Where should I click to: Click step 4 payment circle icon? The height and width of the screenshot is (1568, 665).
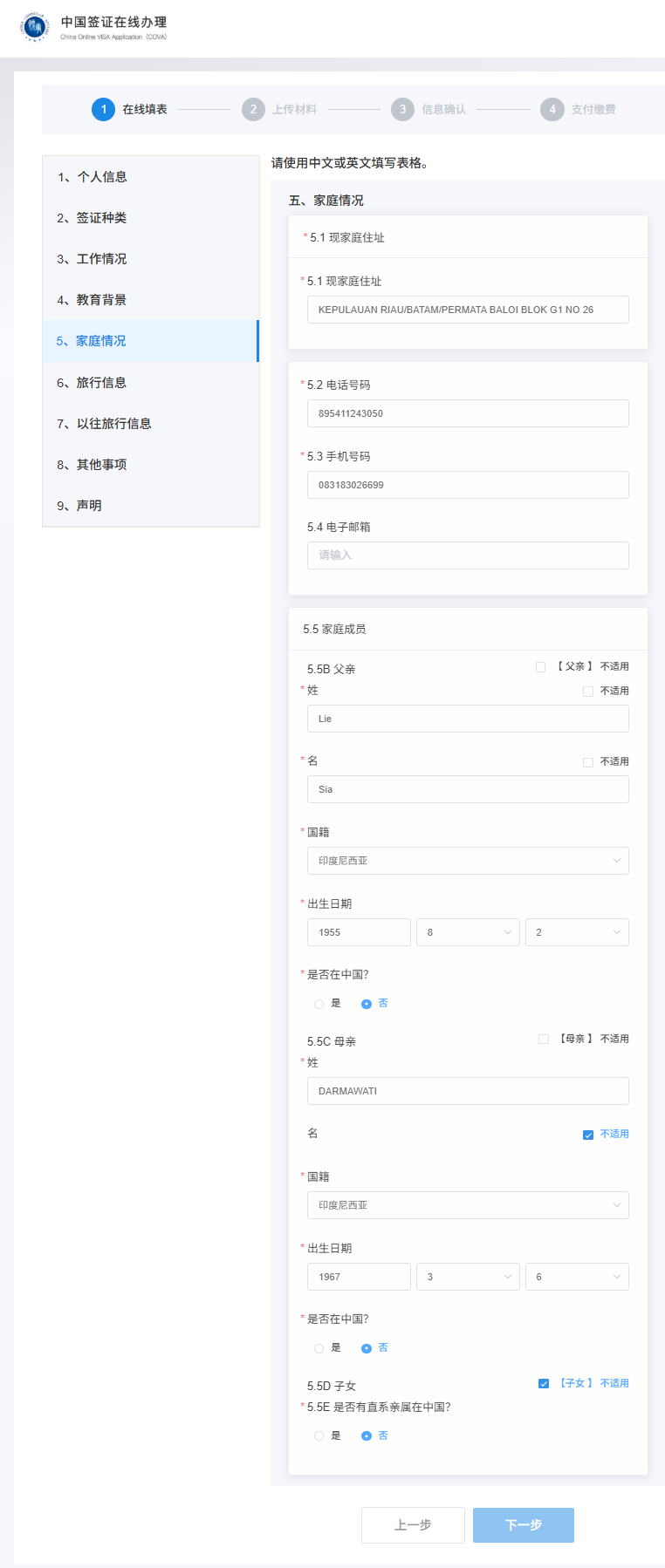pyautogui.click(x=552, y=109)
